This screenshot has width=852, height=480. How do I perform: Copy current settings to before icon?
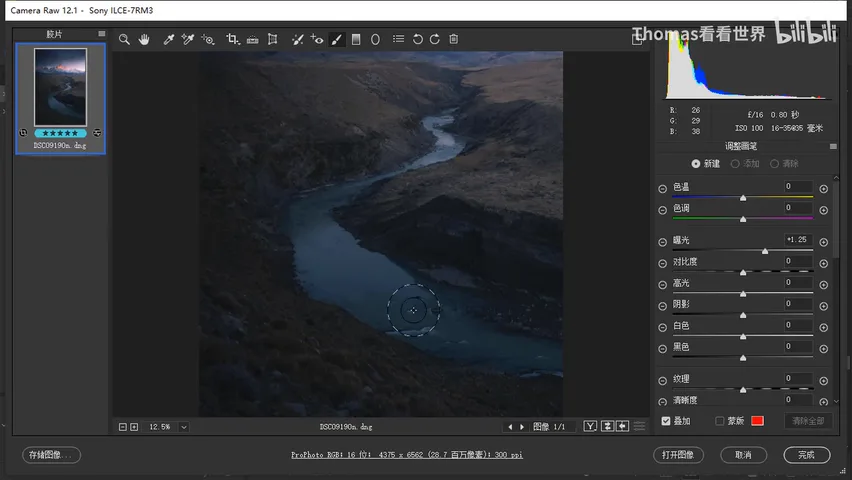tap(623, 426)
